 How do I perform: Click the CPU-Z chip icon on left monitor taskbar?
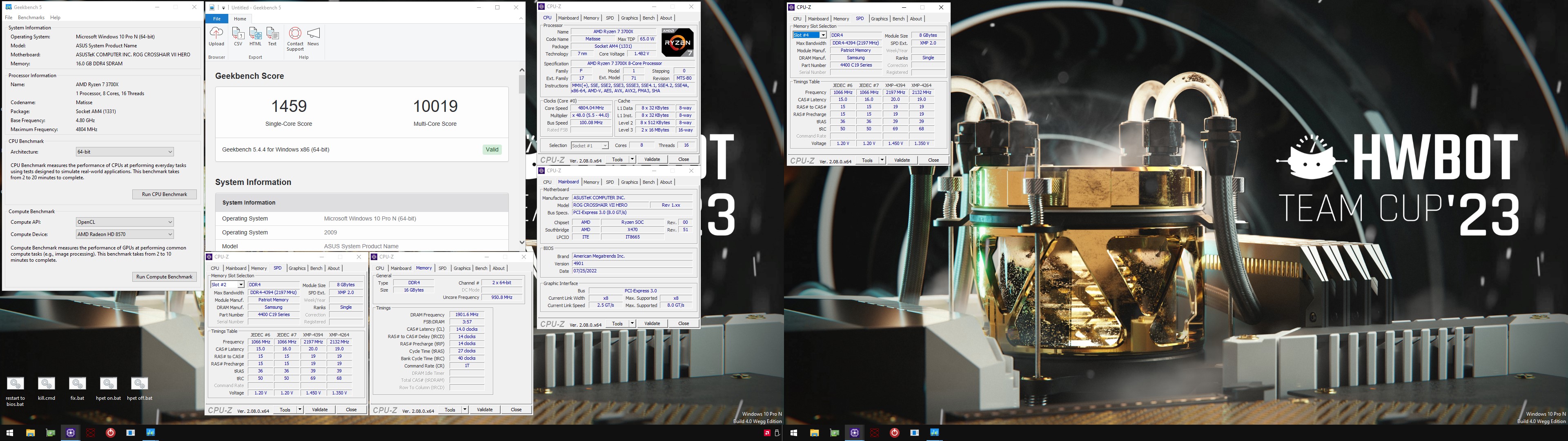pos(71,432)
